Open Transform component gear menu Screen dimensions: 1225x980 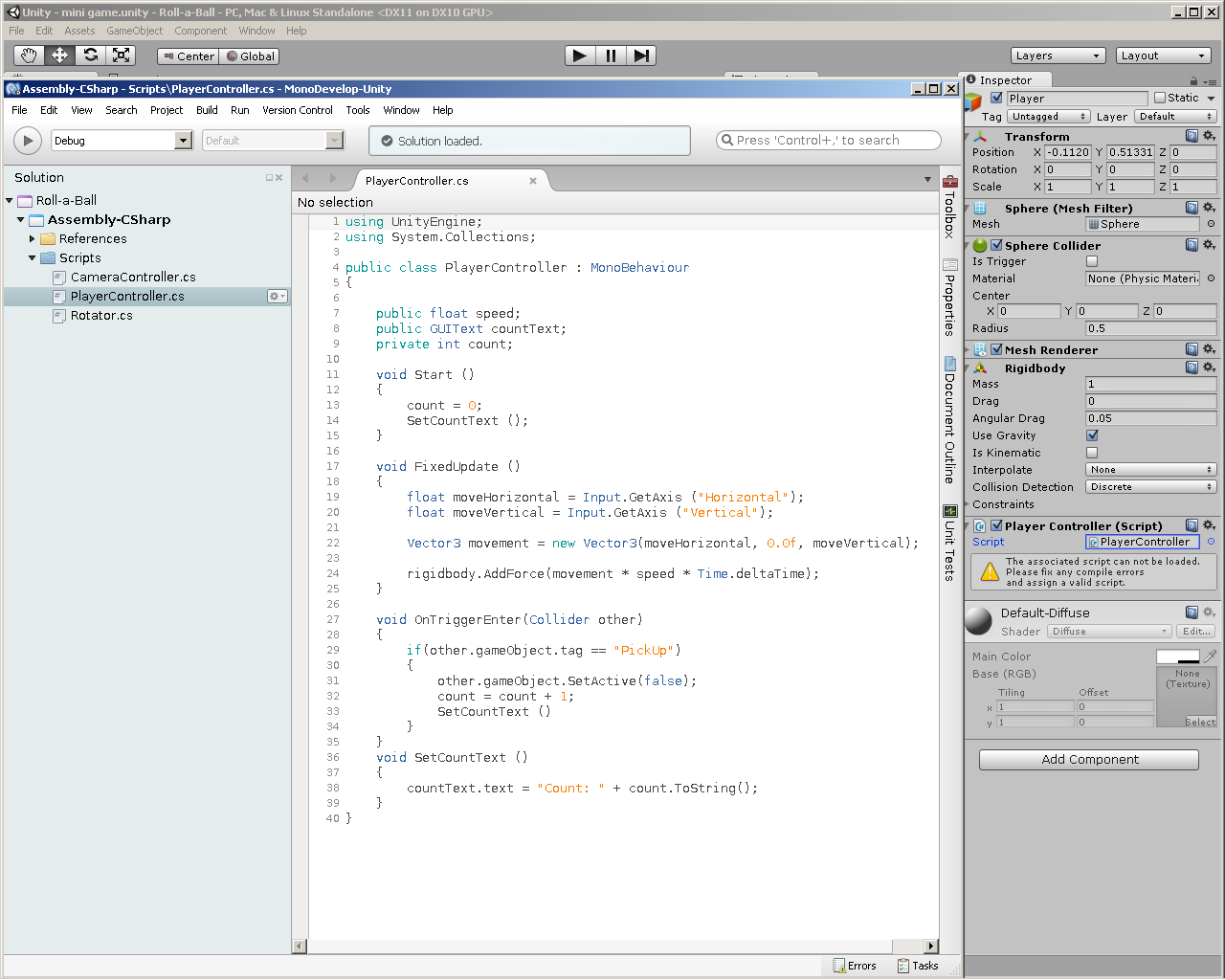click(x=1209, y=137)
